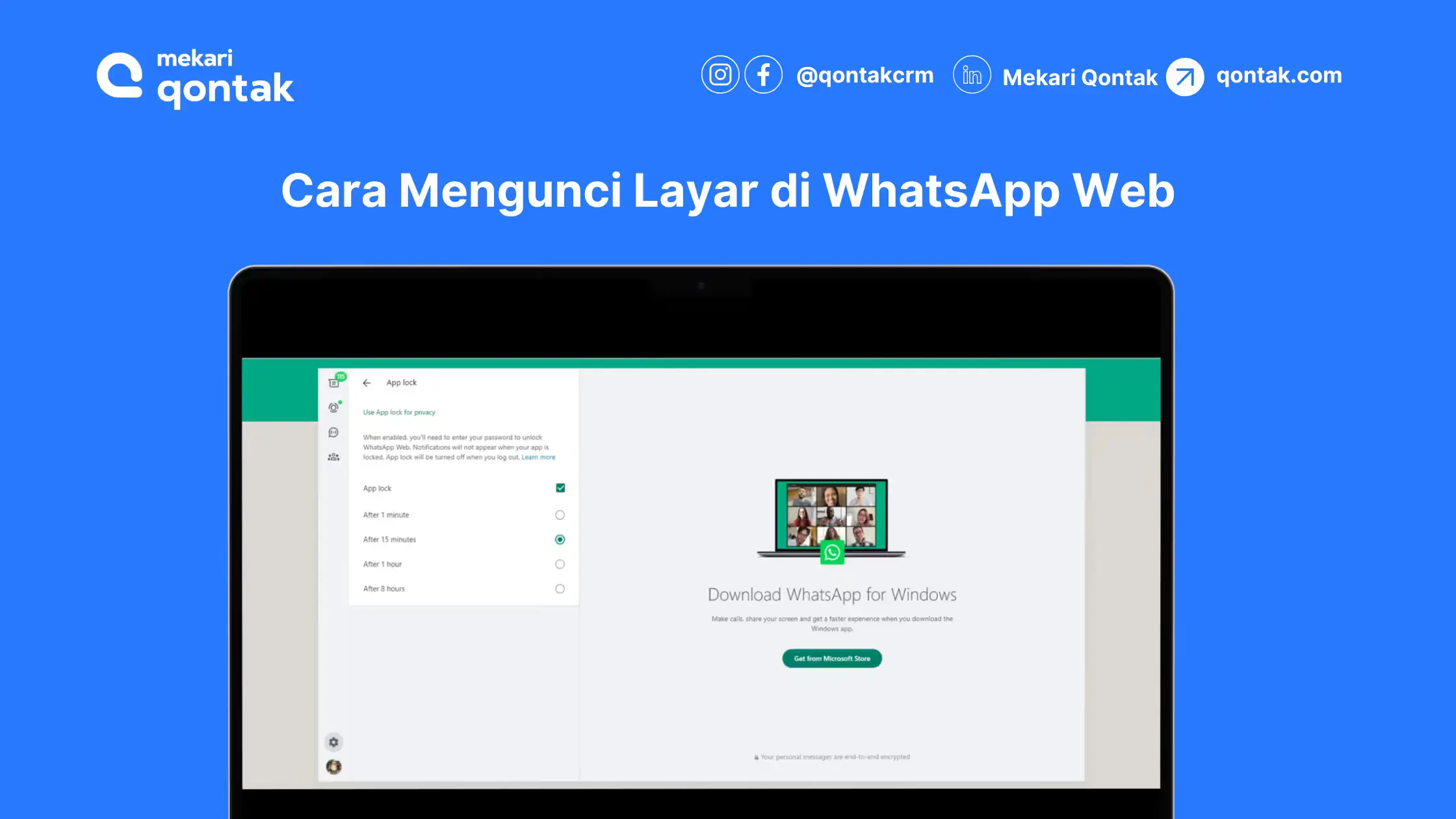Click the 'App lock' panel title
This screenshot has width=1456, height=819.
(401, 383)
